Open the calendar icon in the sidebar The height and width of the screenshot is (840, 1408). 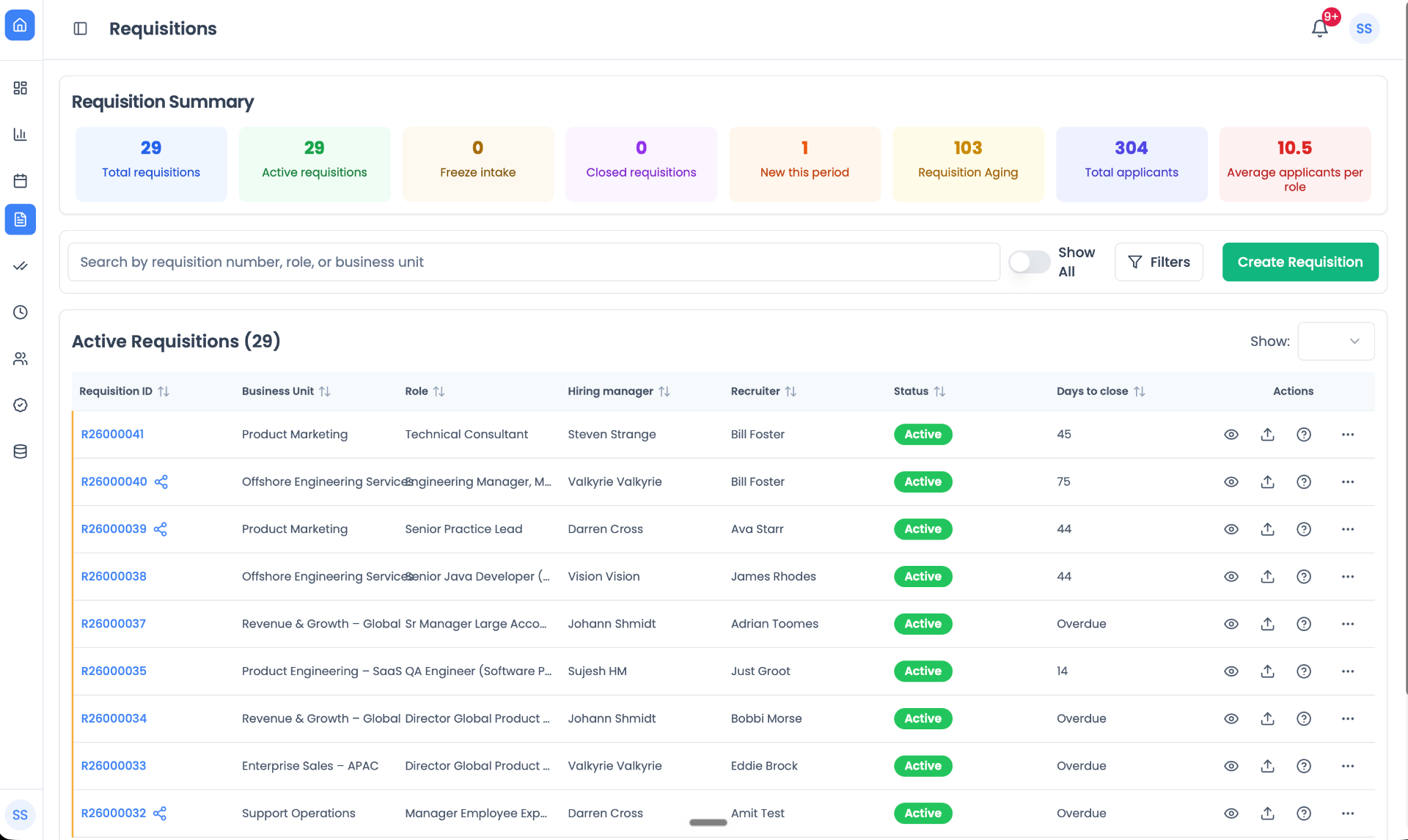coord(21,180)
